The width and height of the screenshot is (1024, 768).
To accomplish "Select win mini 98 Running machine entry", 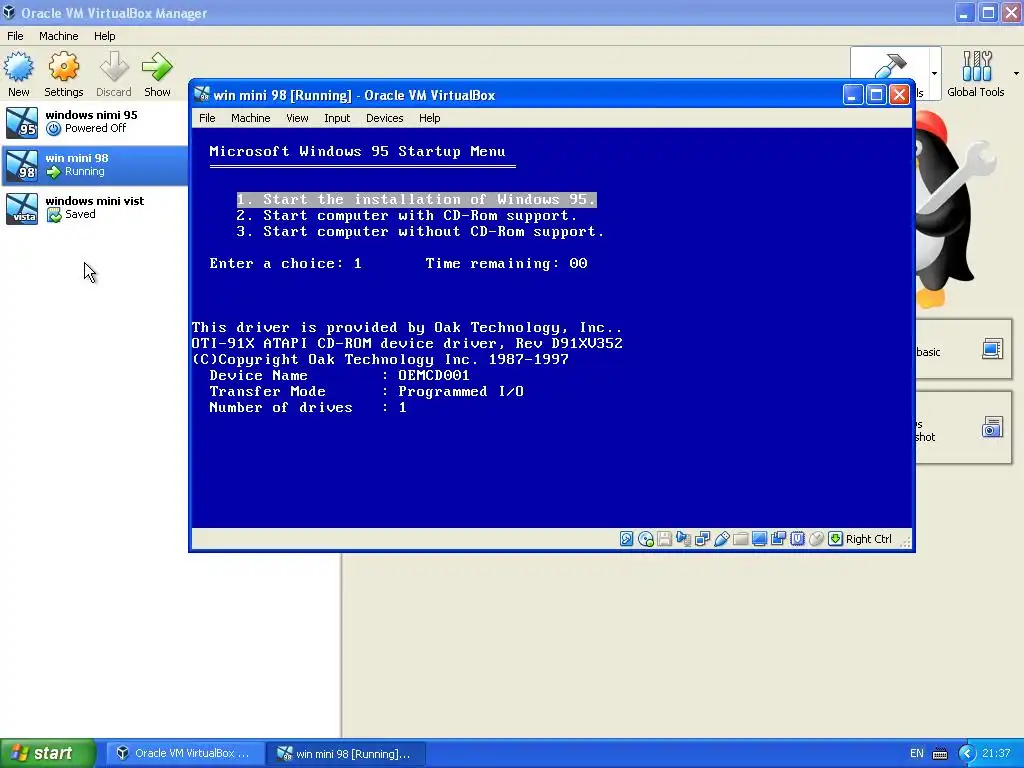I will (x=94, y=165).
